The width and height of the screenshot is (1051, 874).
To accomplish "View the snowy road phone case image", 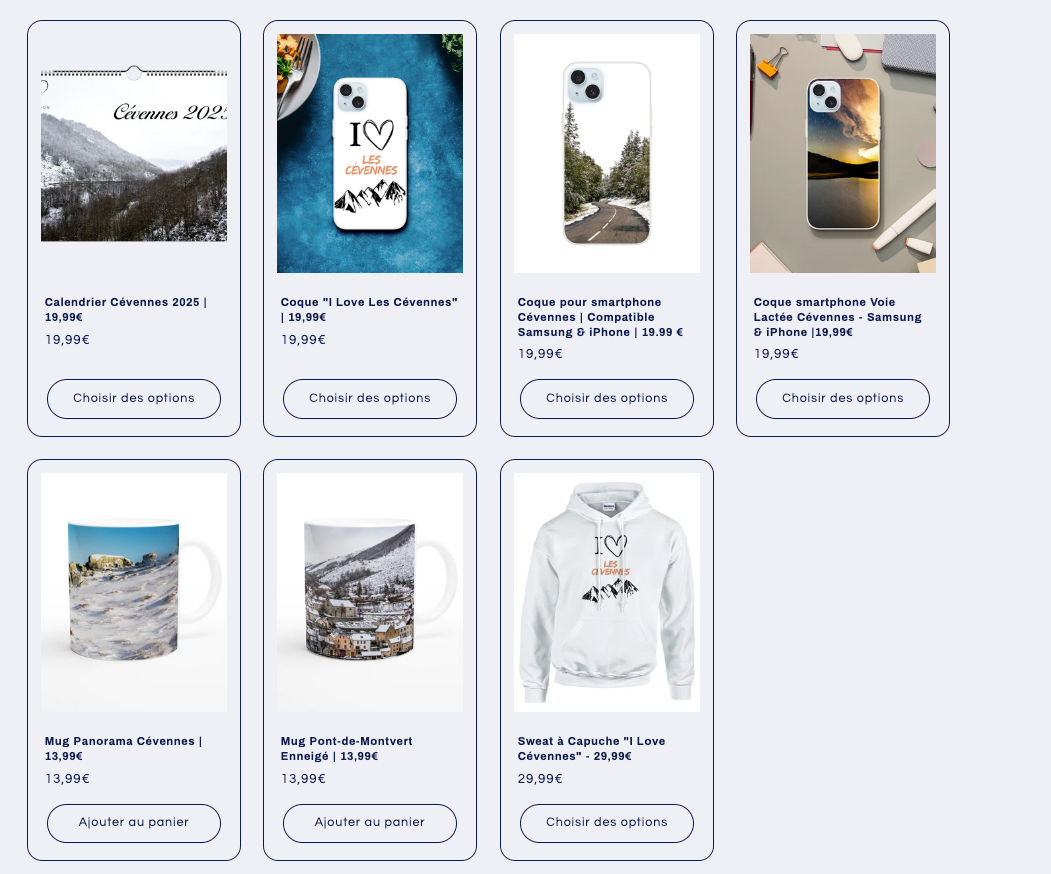I will pyautogui.click(x=607, y=153).
